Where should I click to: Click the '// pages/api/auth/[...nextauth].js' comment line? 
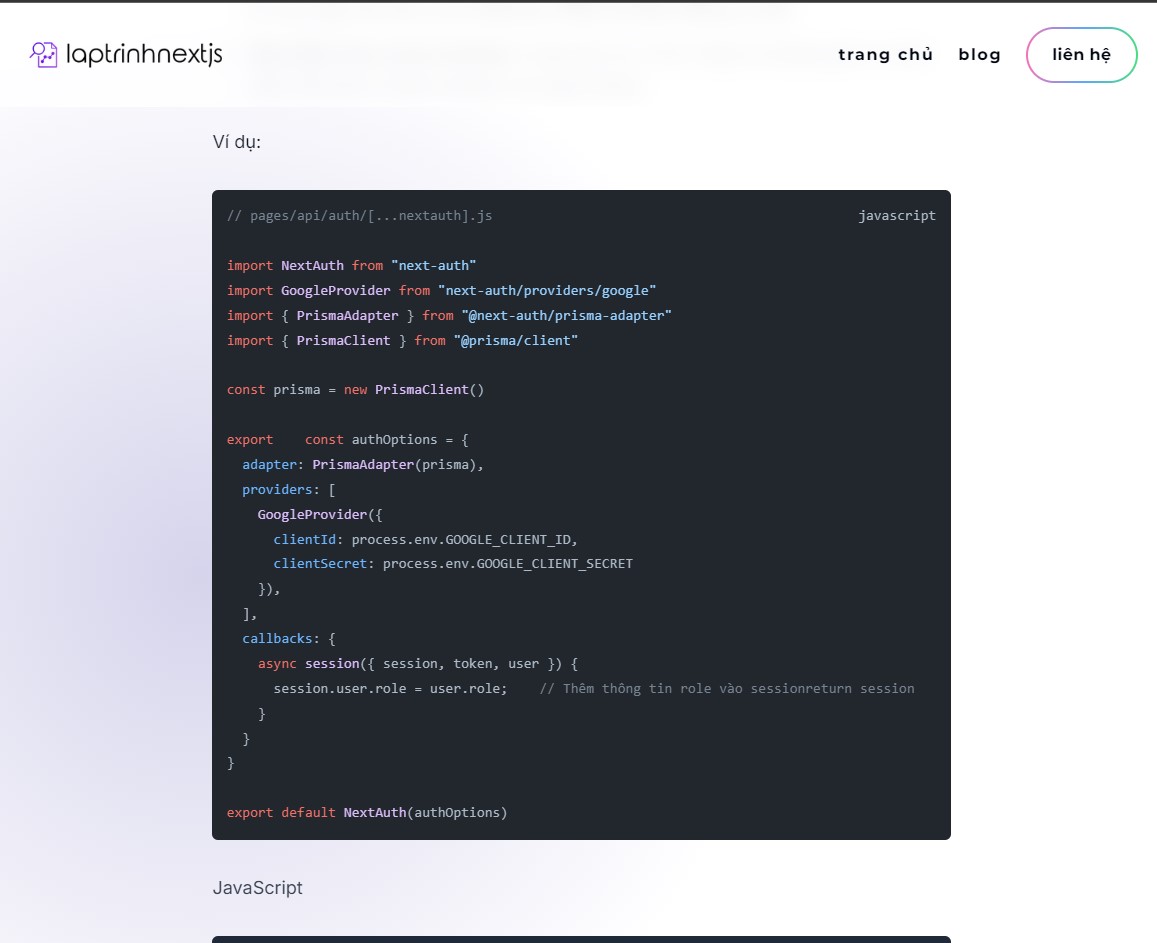(x=359, y=215)
